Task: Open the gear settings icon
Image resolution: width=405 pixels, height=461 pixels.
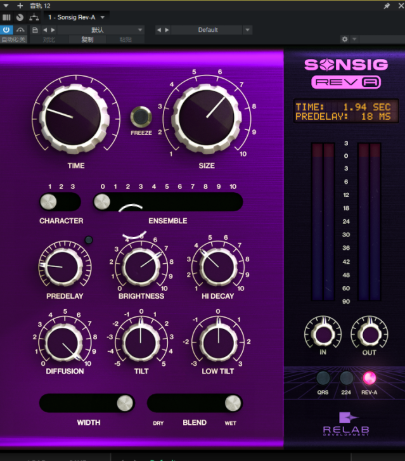Action: pos(345,39)
